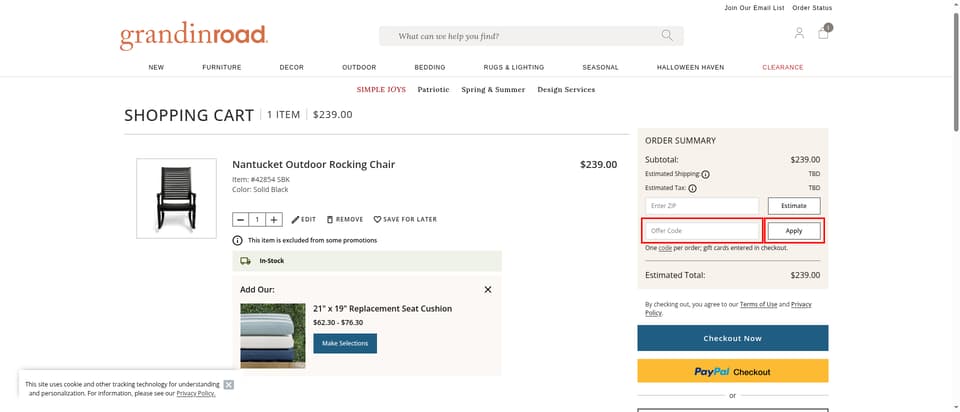The height and width of the screenshot is (412, 960).
Task: Open the rocking chair thumbnail image
Action: pyautogui.click(x=176, y=198)
